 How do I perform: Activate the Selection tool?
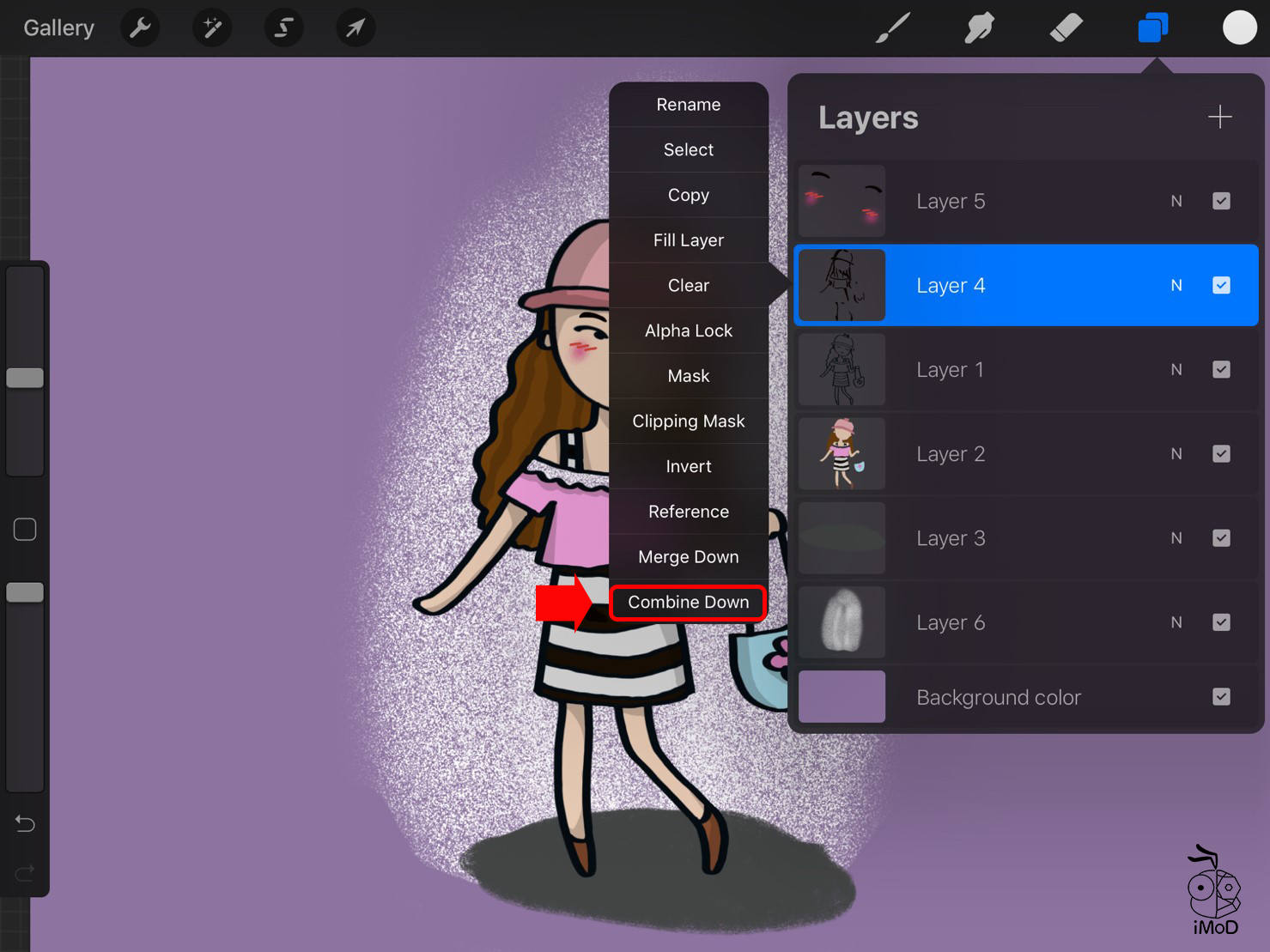pyautogui.click(x=283, y=28)
